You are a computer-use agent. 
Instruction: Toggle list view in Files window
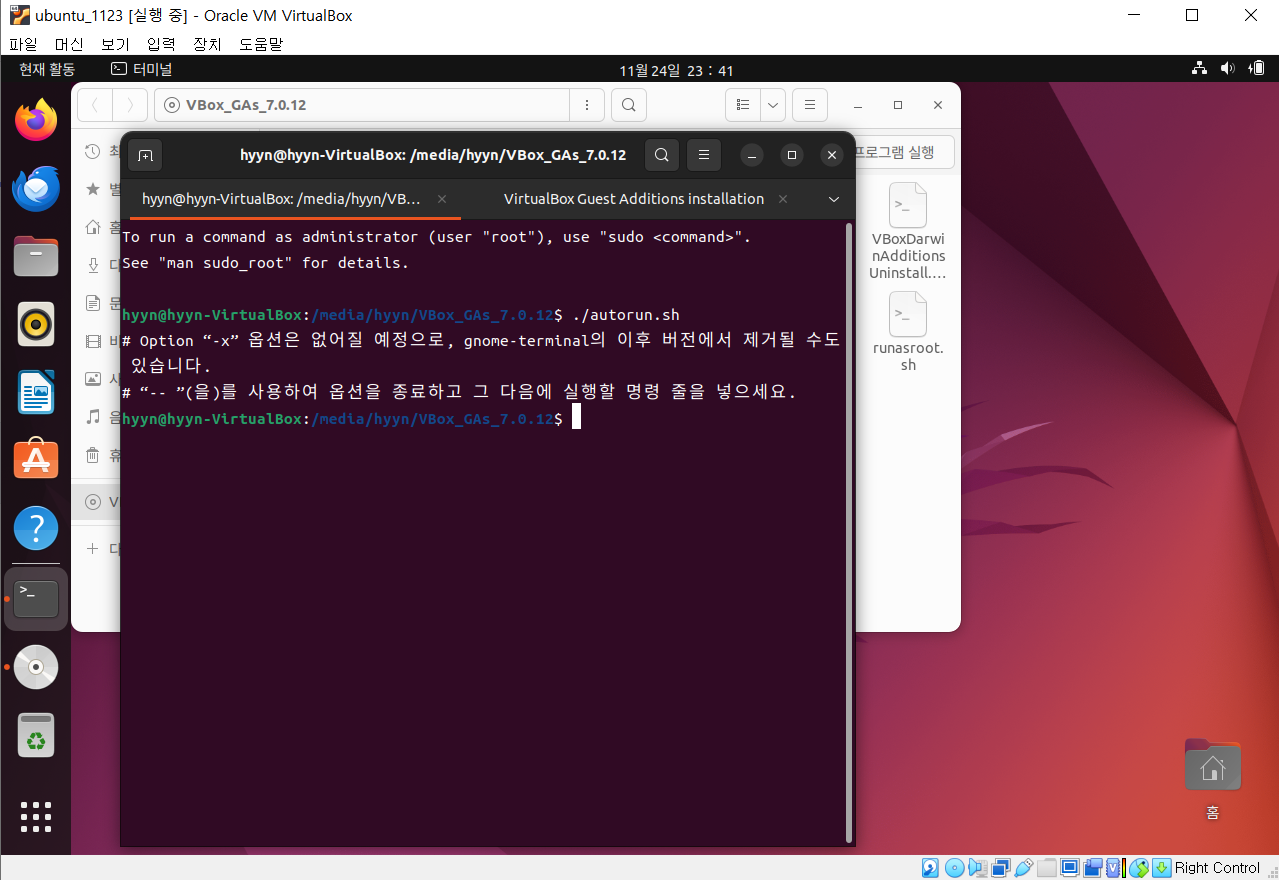coord(743,105)
